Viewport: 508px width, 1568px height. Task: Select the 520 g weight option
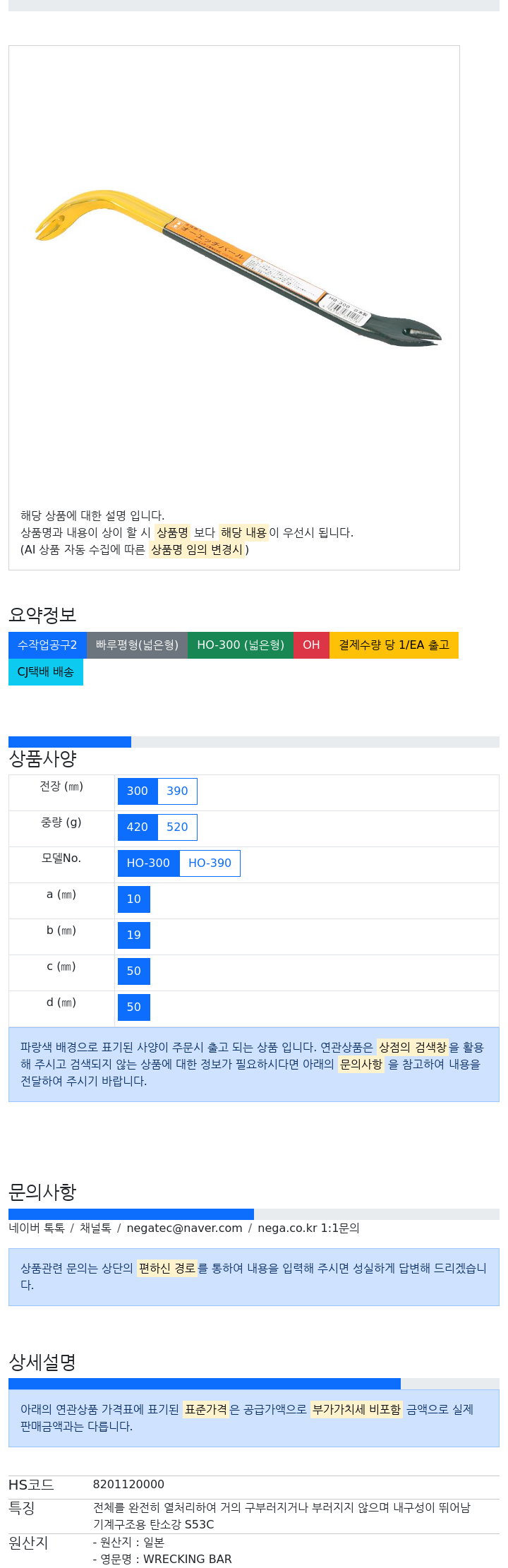[x=177, y=827]
